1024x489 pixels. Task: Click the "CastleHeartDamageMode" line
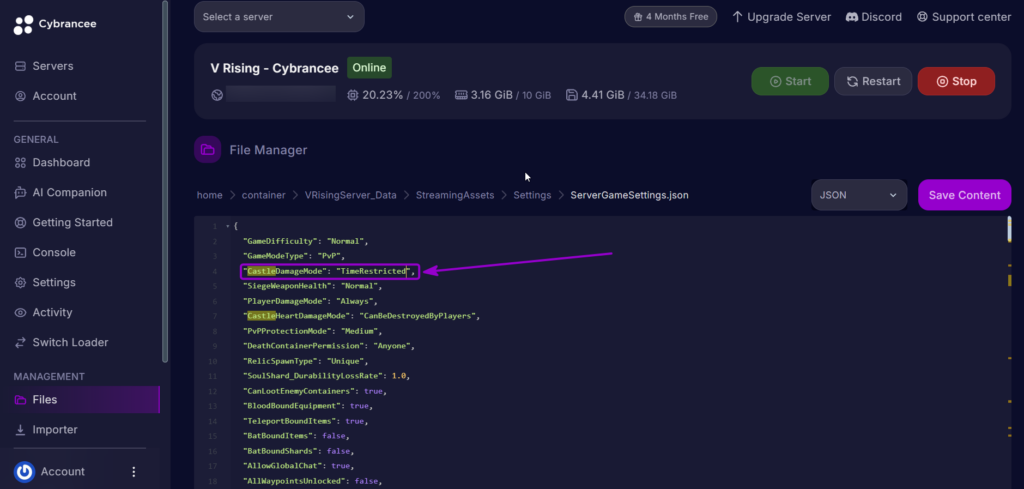pos(361,316)
